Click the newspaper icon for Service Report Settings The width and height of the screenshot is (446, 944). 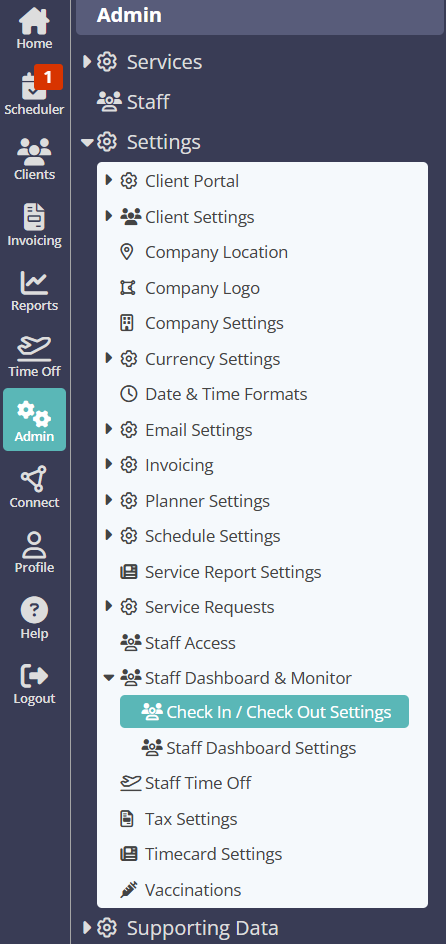pyautogui.click(x=129, y=572)
